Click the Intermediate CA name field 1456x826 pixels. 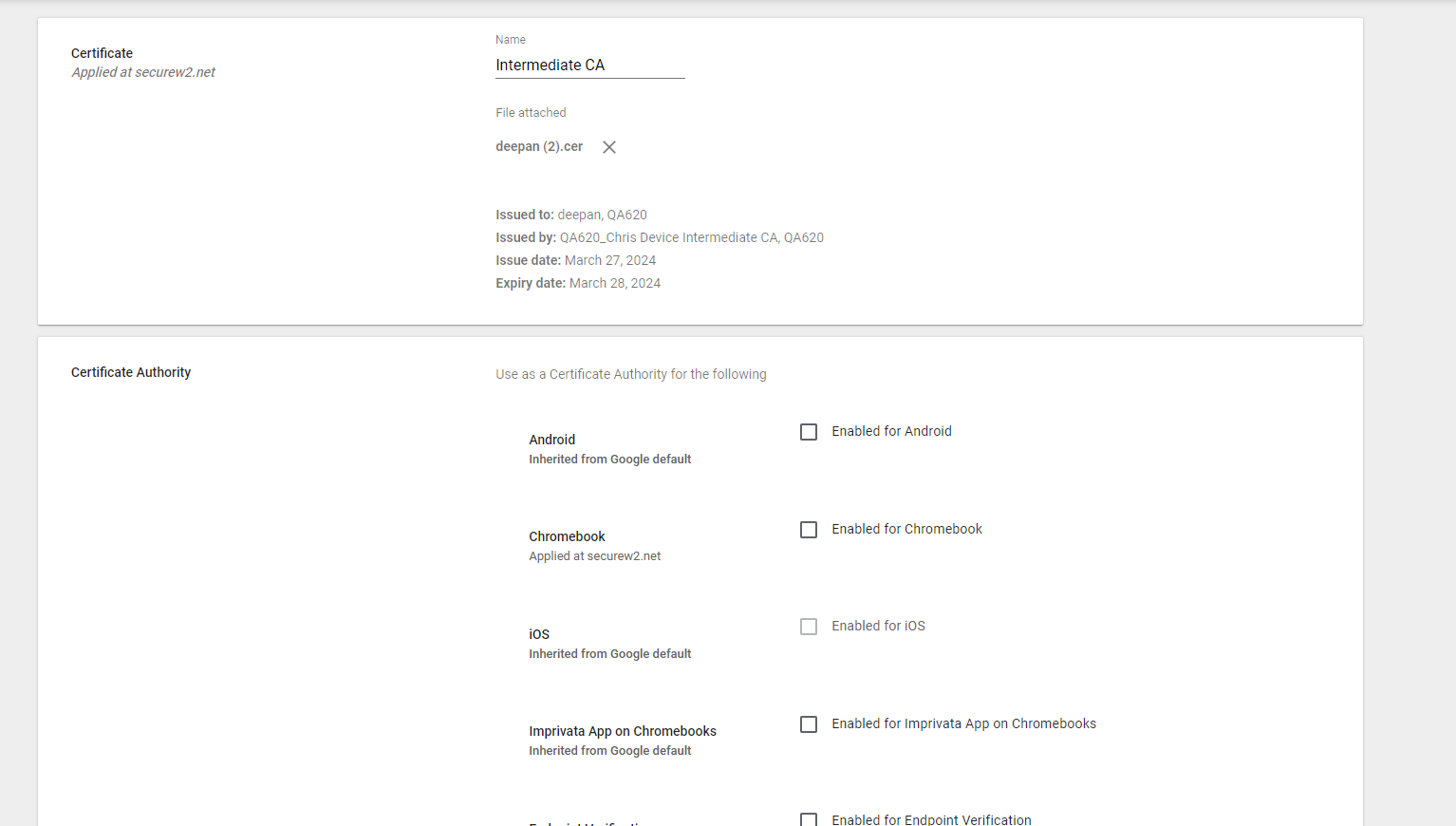pyautogui.click(x=588, y=66)
